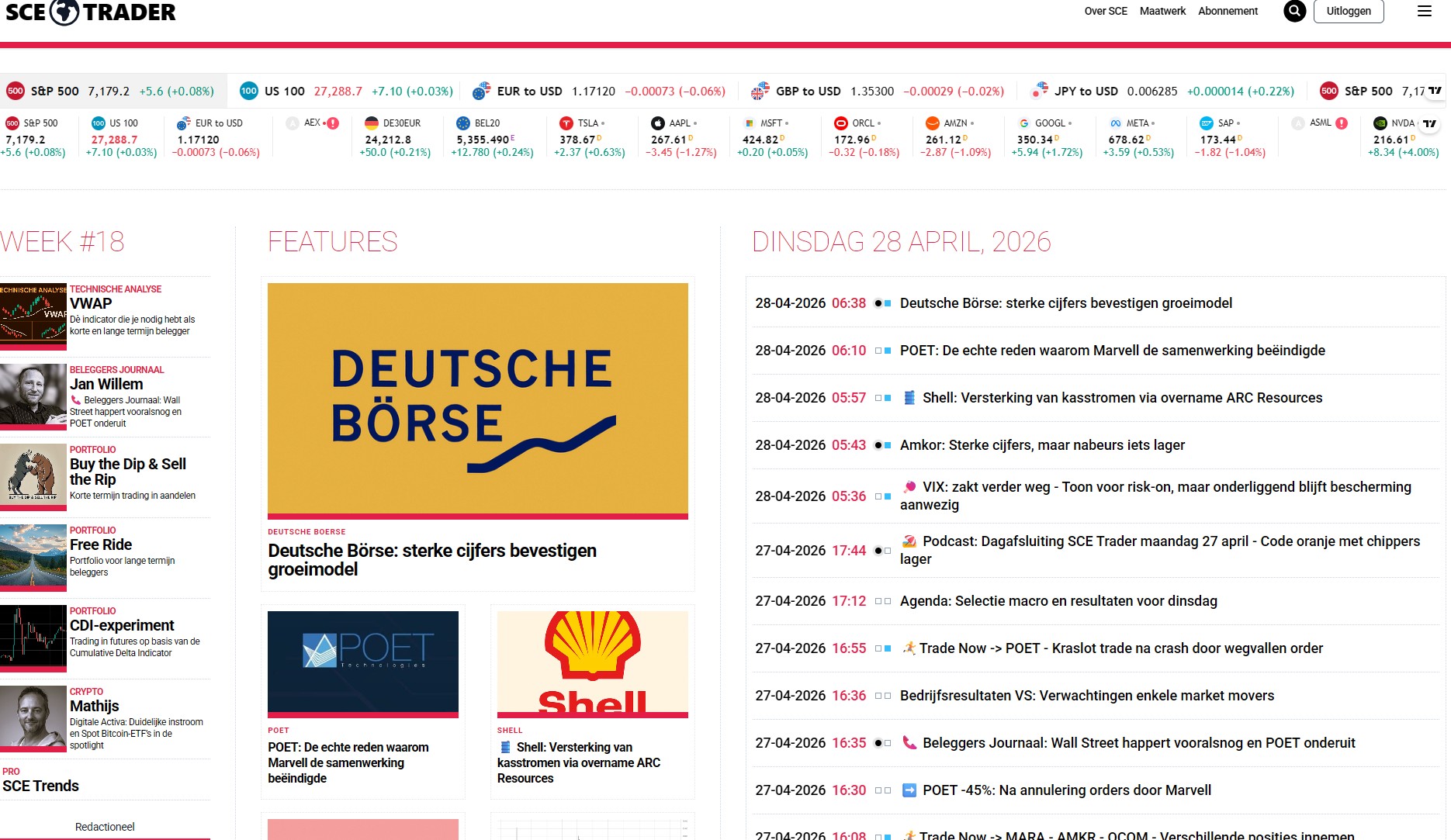Image resolution: width=1451 pixels, height=840 pixels.
Task: Click the AEX error warning icon
Action: [x=333, y=123]
